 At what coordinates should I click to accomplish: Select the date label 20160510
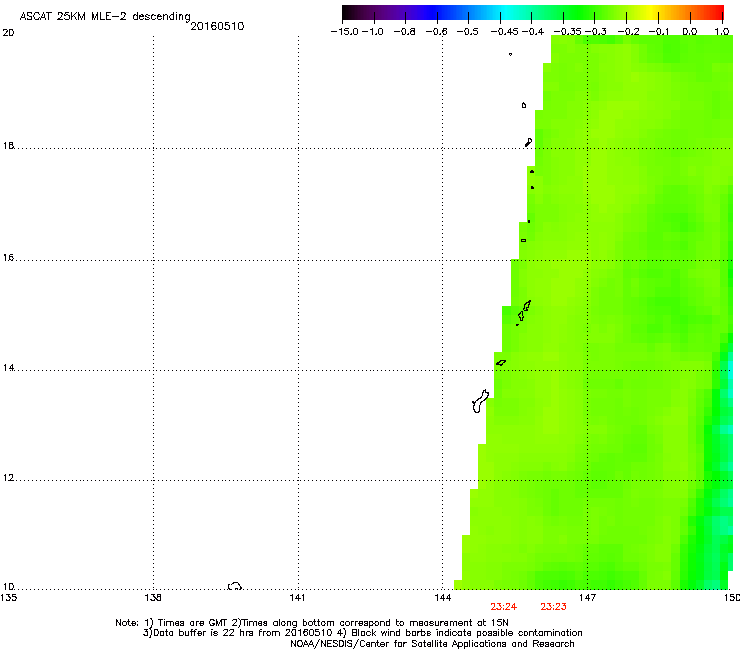[217, 26]
